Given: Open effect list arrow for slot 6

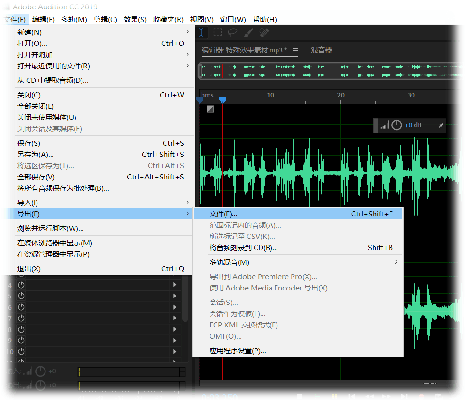Looking at the screenshot, I should pyautogui.click(x=174, y=307).
